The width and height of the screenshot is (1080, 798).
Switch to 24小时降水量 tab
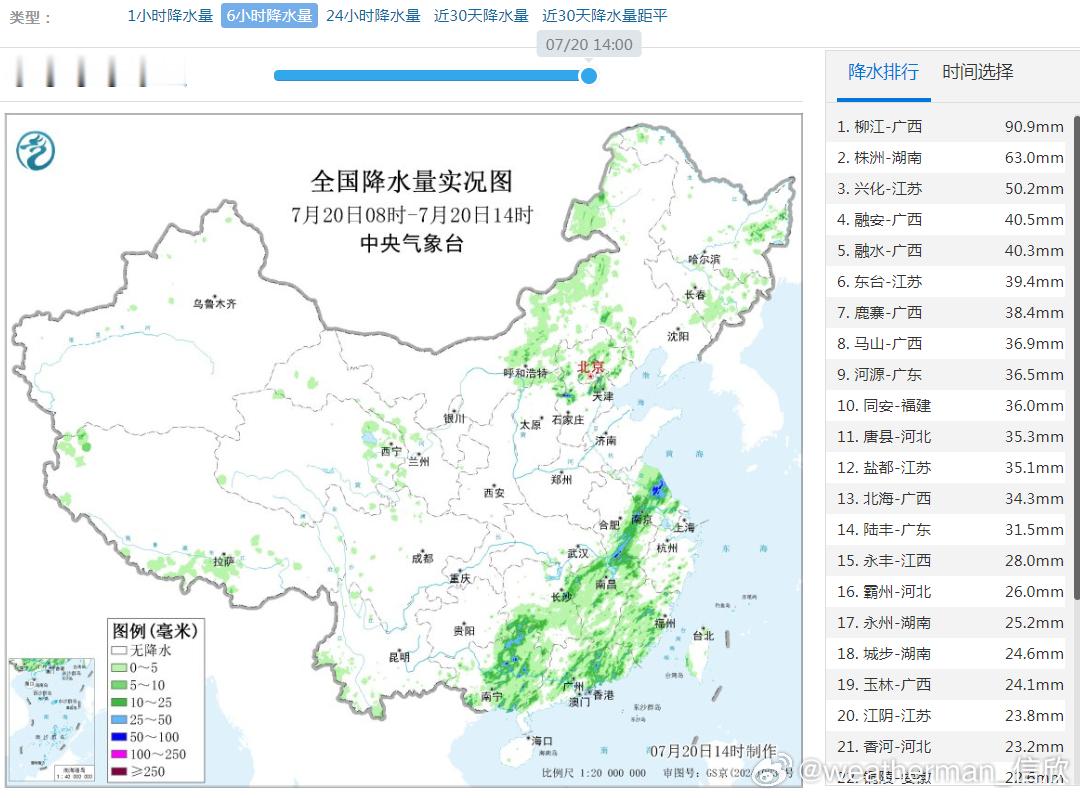pyautogui.click(x=373, y=16)
